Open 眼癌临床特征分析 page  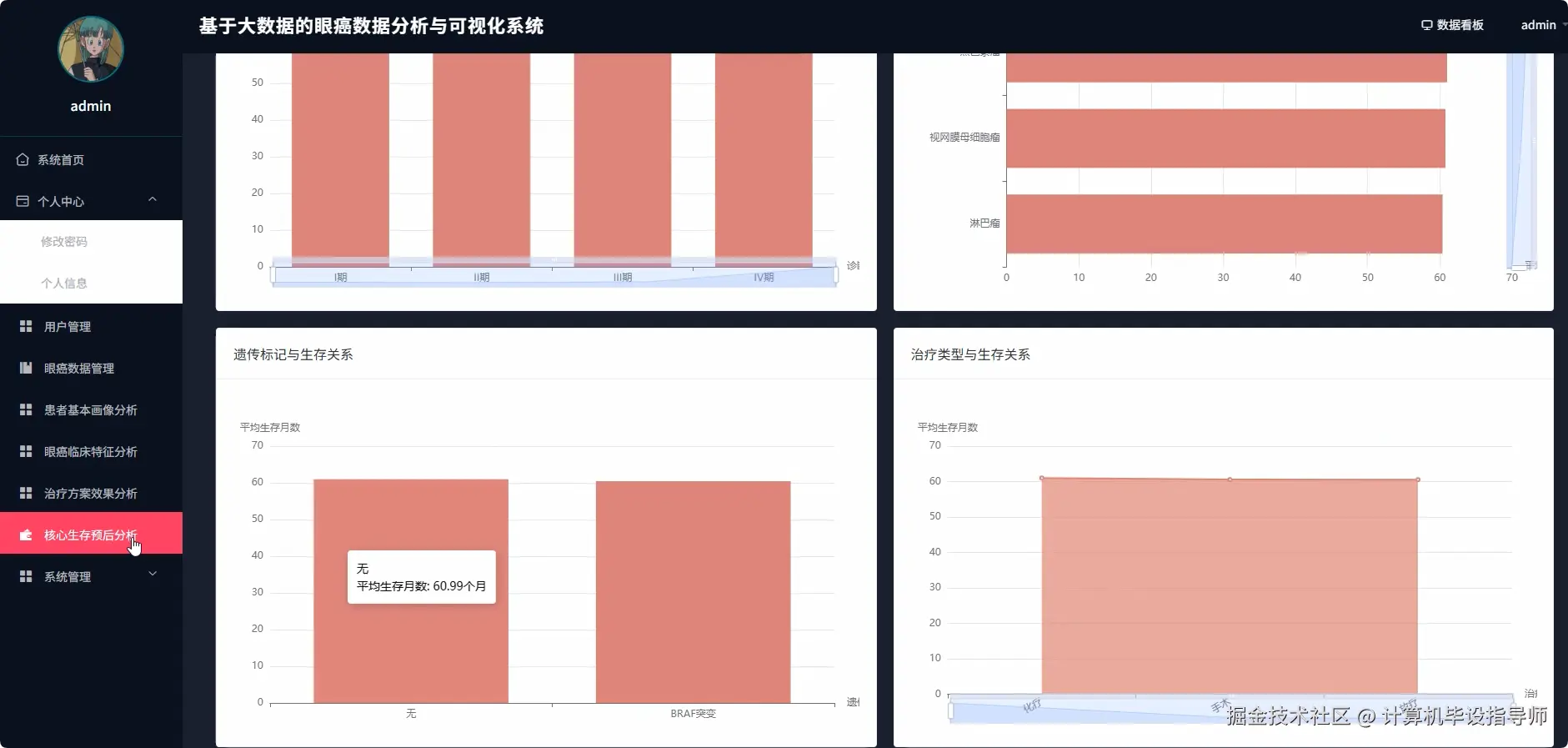(91, 451)
